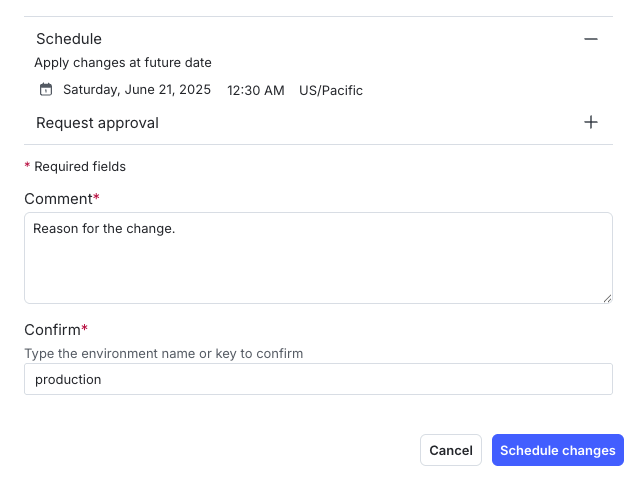
Task: Click the 'Apply changes at future date' text
Action: (x=123, y=63)
